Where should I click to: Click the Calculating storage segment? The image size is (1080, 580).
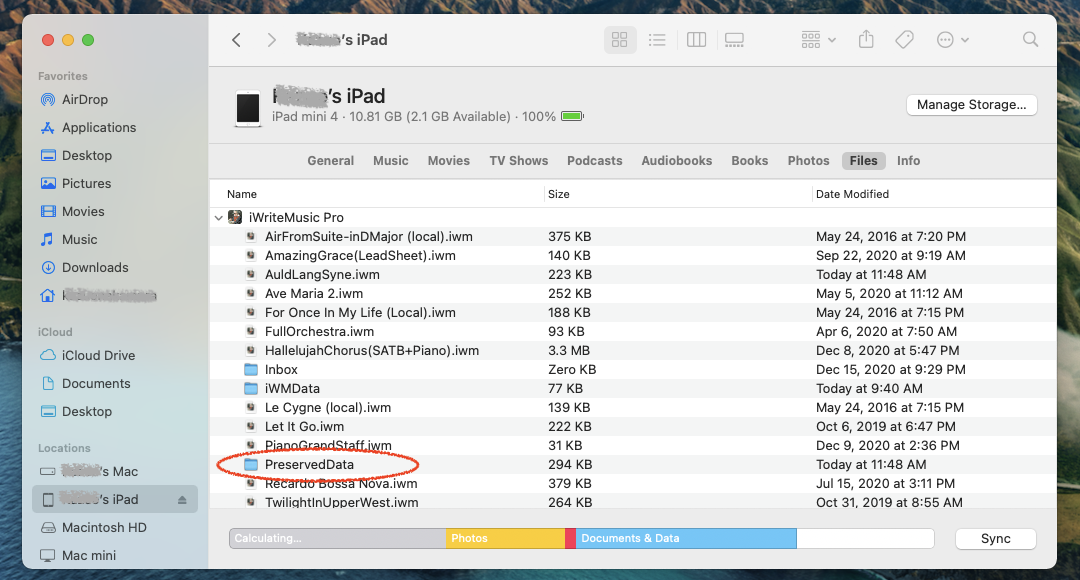pos(338,539)
